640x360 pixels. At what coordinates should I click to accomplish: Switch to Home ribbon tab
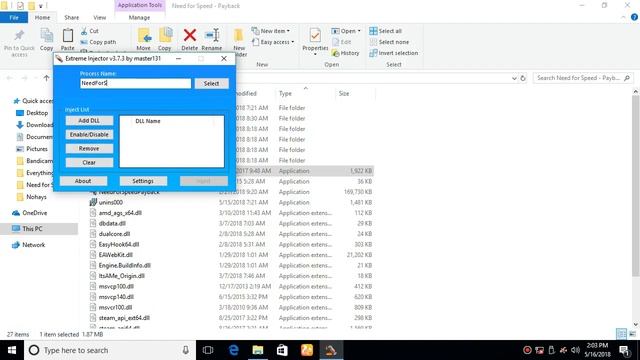(42, 18)
